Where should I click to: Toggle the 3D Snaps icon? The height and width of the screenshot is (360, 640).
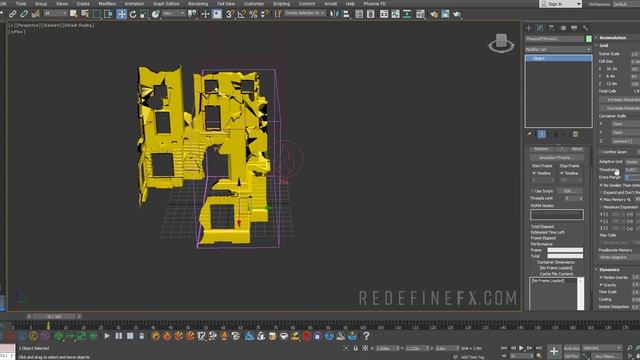(x=230, y=14)
